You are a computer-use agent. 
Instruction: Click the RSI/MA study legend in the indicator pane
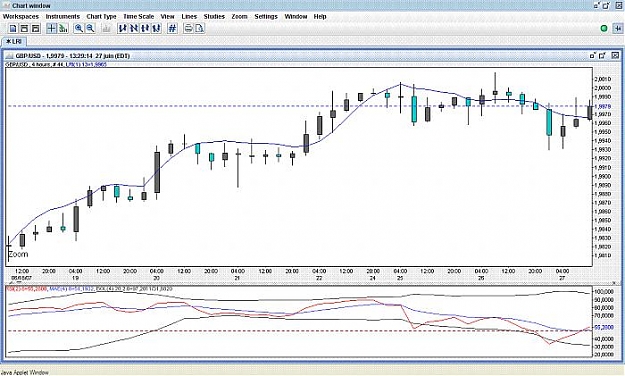(89, 288)
